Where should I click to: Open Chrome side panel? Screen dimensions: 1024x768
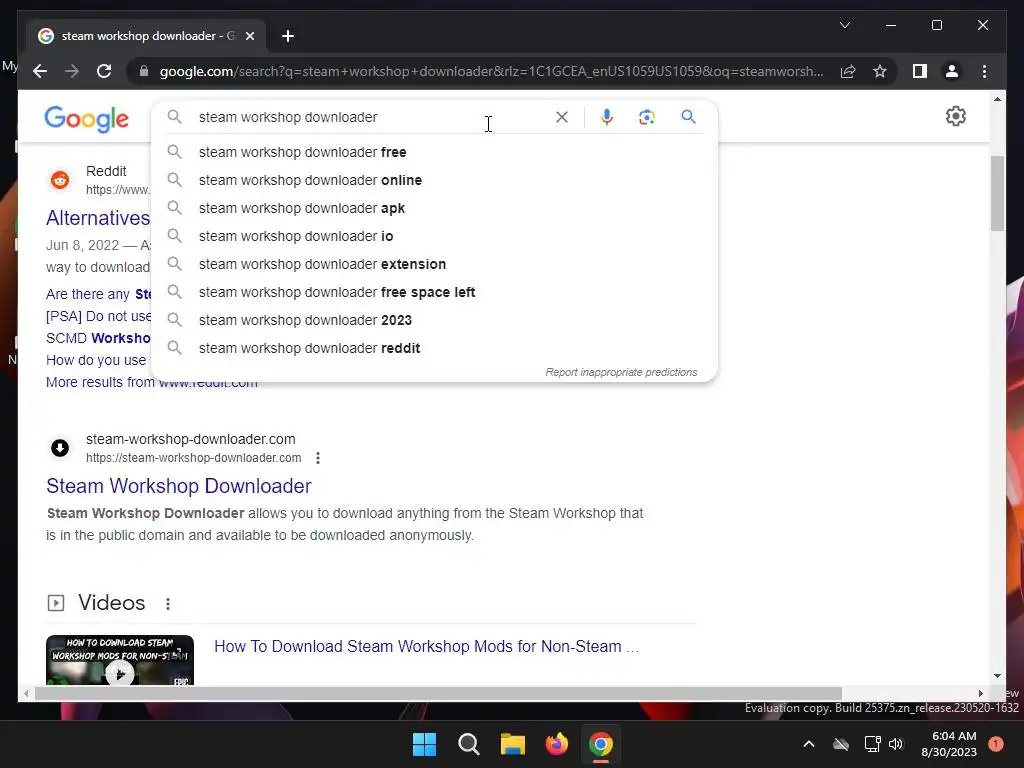coord(920,71)
